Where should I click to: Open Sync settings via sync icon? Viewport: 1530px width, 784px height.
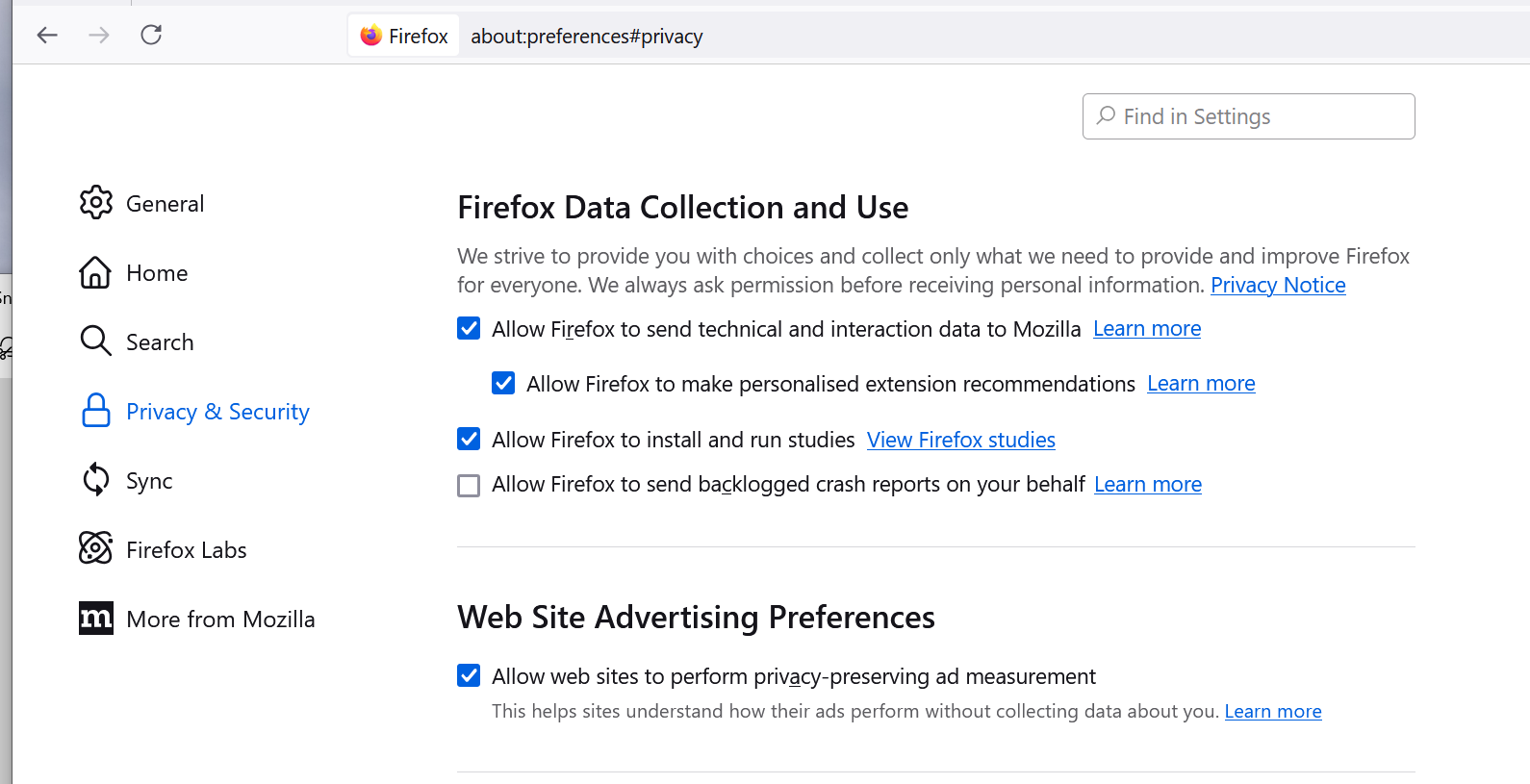[95, 480]
